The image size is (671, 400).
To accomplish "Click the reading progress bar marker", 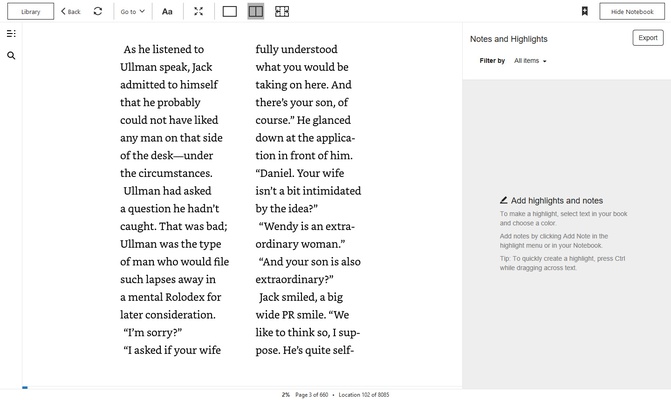I will (25, 388).
